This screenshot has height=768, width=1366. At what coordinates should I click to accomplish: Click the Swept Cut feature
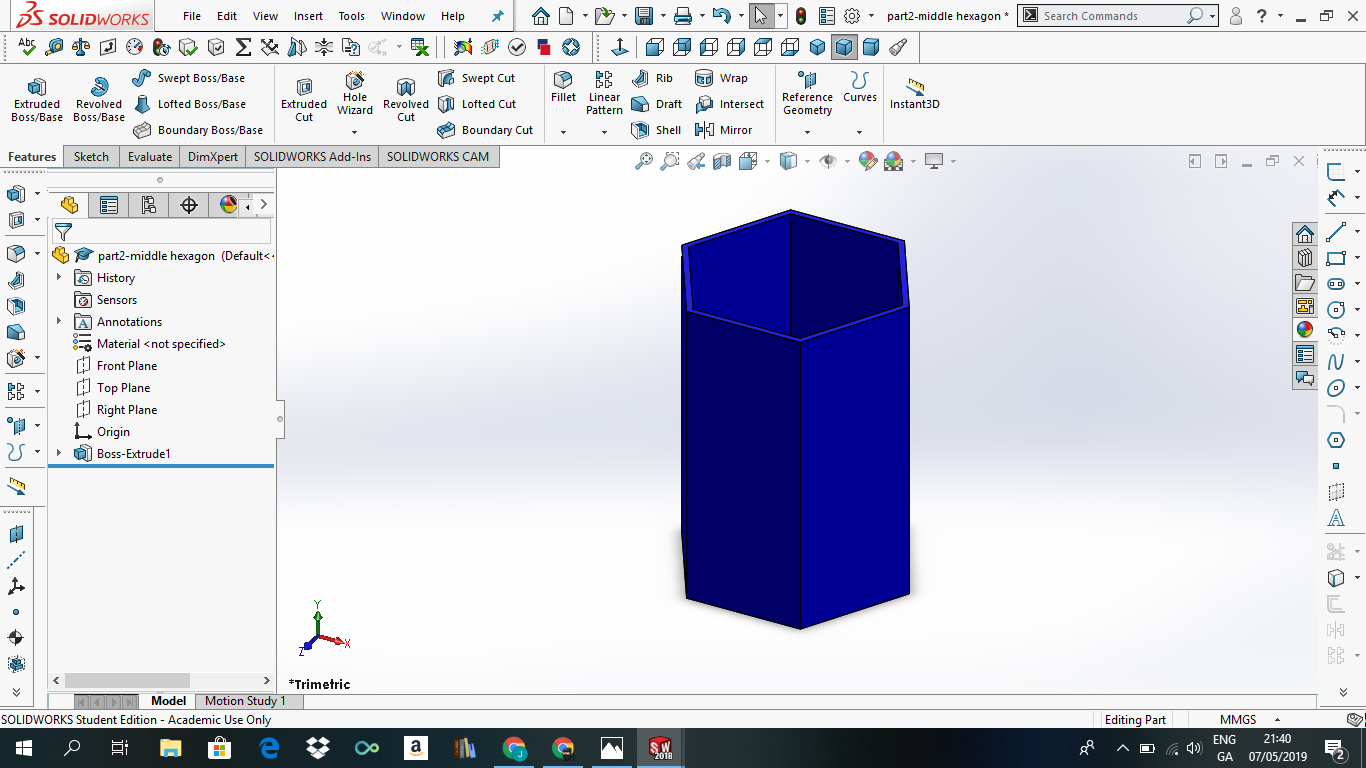click(477, 78)
